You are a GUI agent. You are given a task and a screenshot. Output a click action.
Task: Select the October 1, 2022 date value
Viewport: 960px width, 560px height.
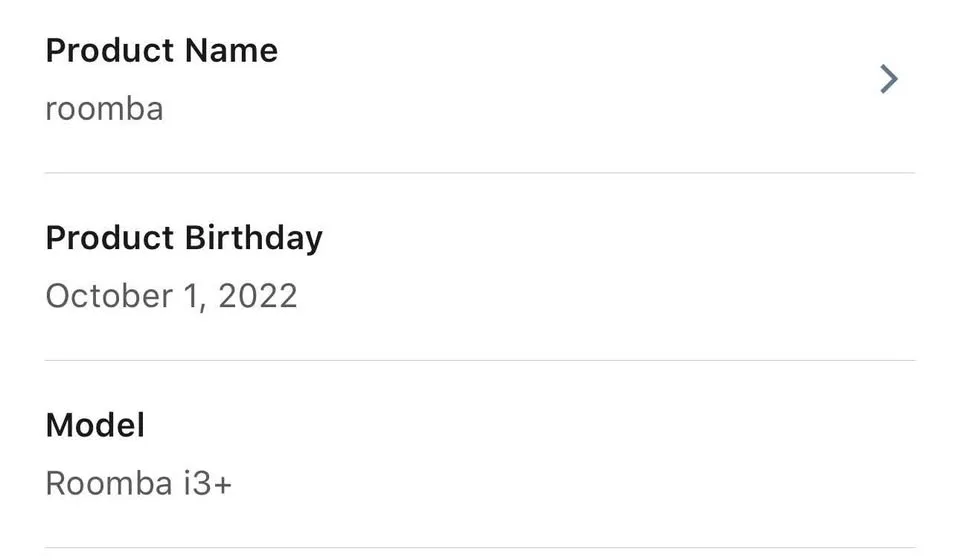[x=171, y=296]
